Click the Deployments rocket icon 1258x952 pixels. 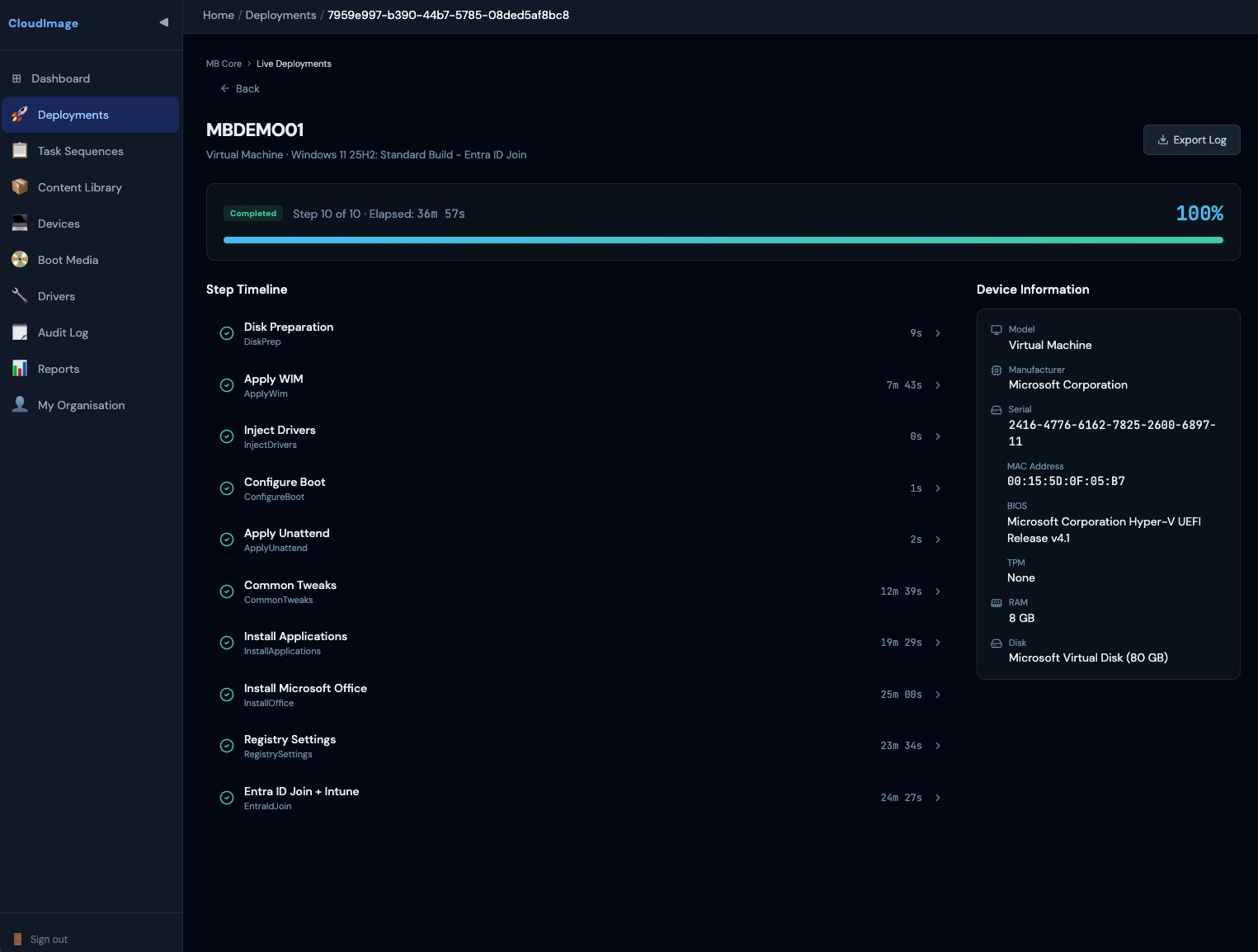point(20,115)
